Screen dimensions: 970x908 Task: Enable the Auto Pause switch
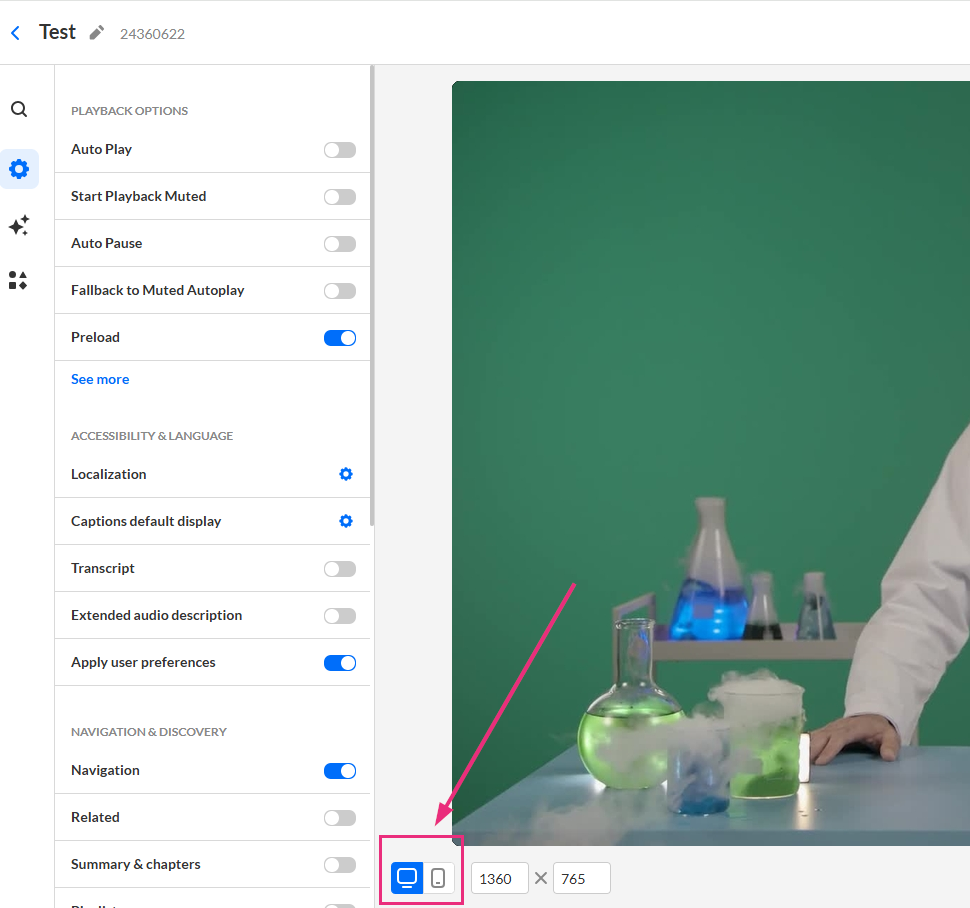pyautogui.click(x=340, y=244)
